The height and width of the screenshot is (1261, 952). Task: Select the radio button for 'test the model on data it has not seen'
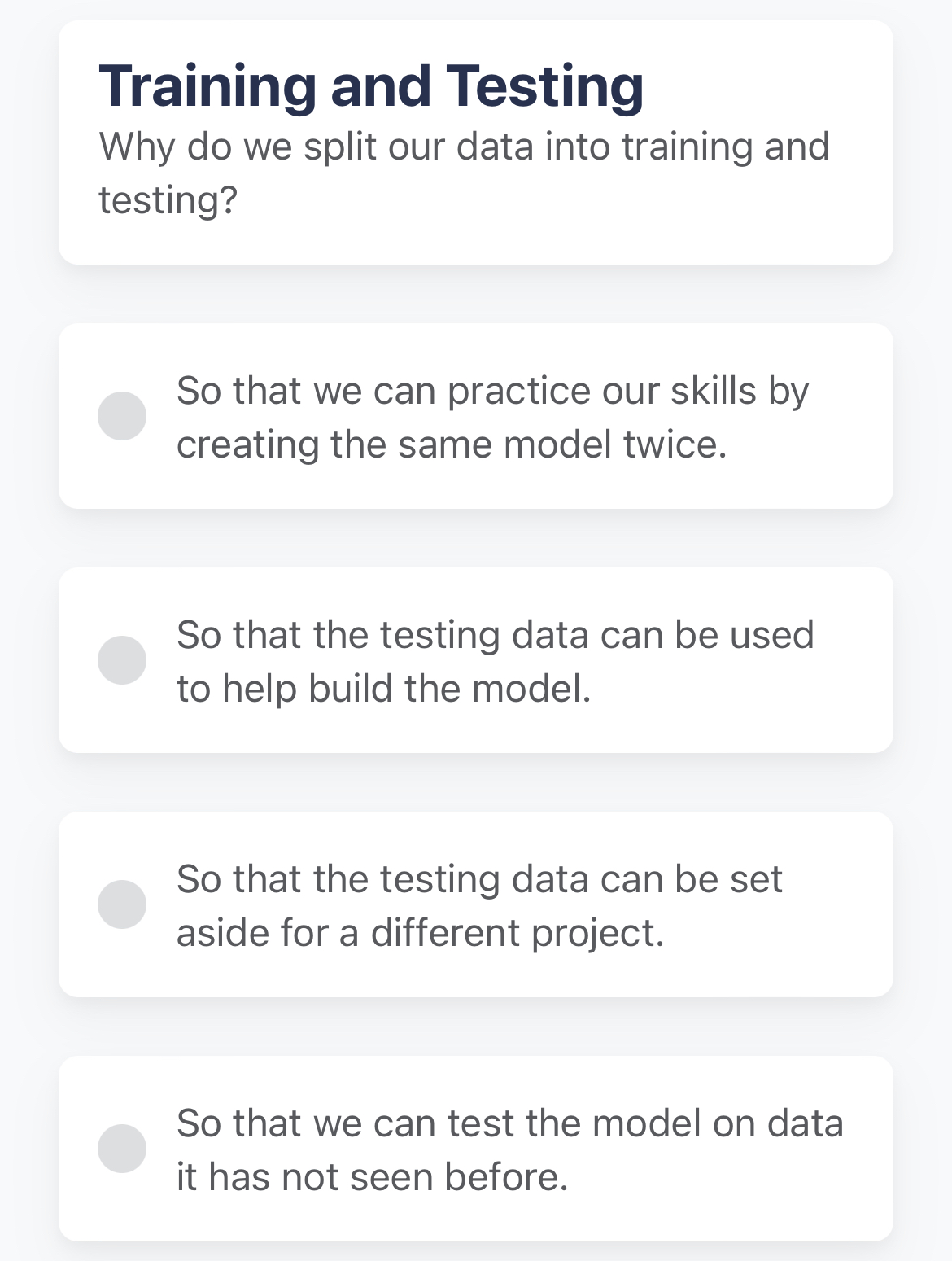point(123,1148)
